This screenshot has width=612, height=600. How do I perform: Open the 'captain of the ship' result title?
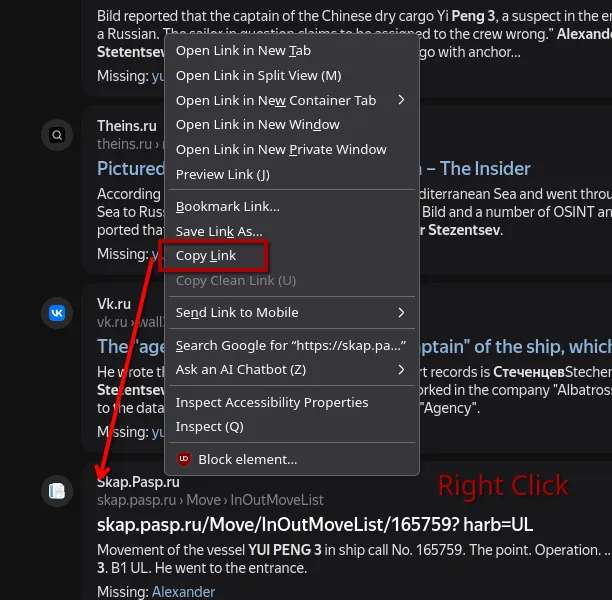click(x=516, y=347)
